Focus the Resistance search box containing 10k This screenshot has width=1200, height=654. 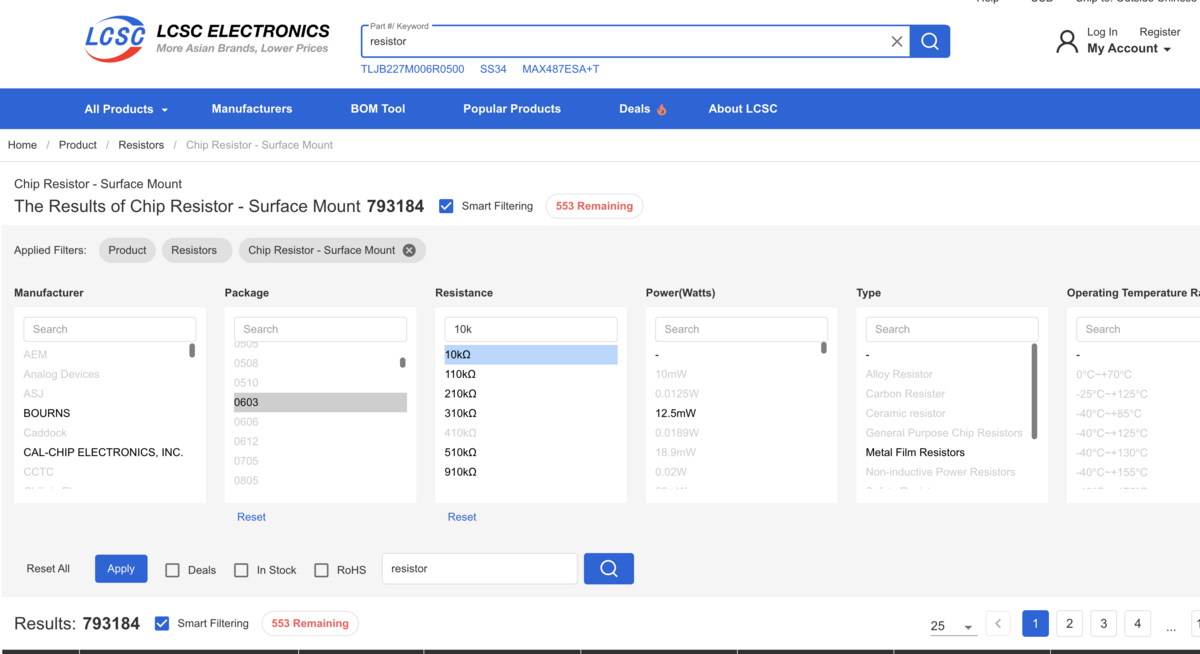(x=531, y=329)
